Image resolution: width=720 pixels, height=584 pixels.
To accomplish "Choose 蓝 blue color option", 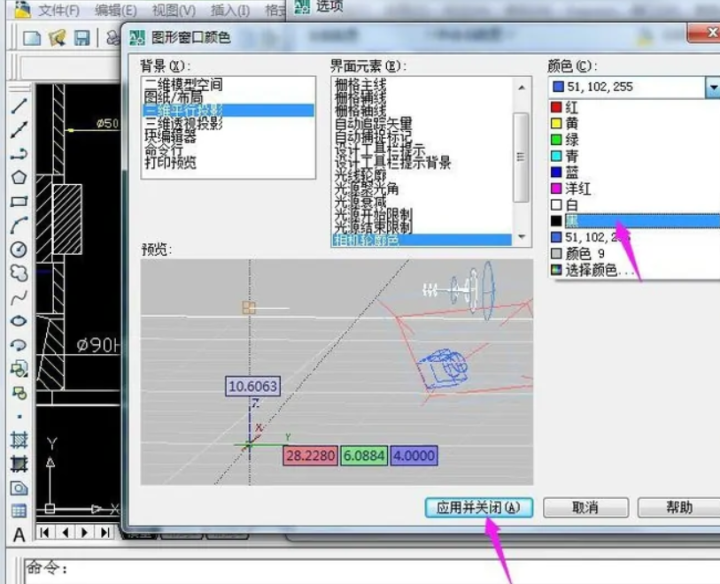I will (635, 172).
